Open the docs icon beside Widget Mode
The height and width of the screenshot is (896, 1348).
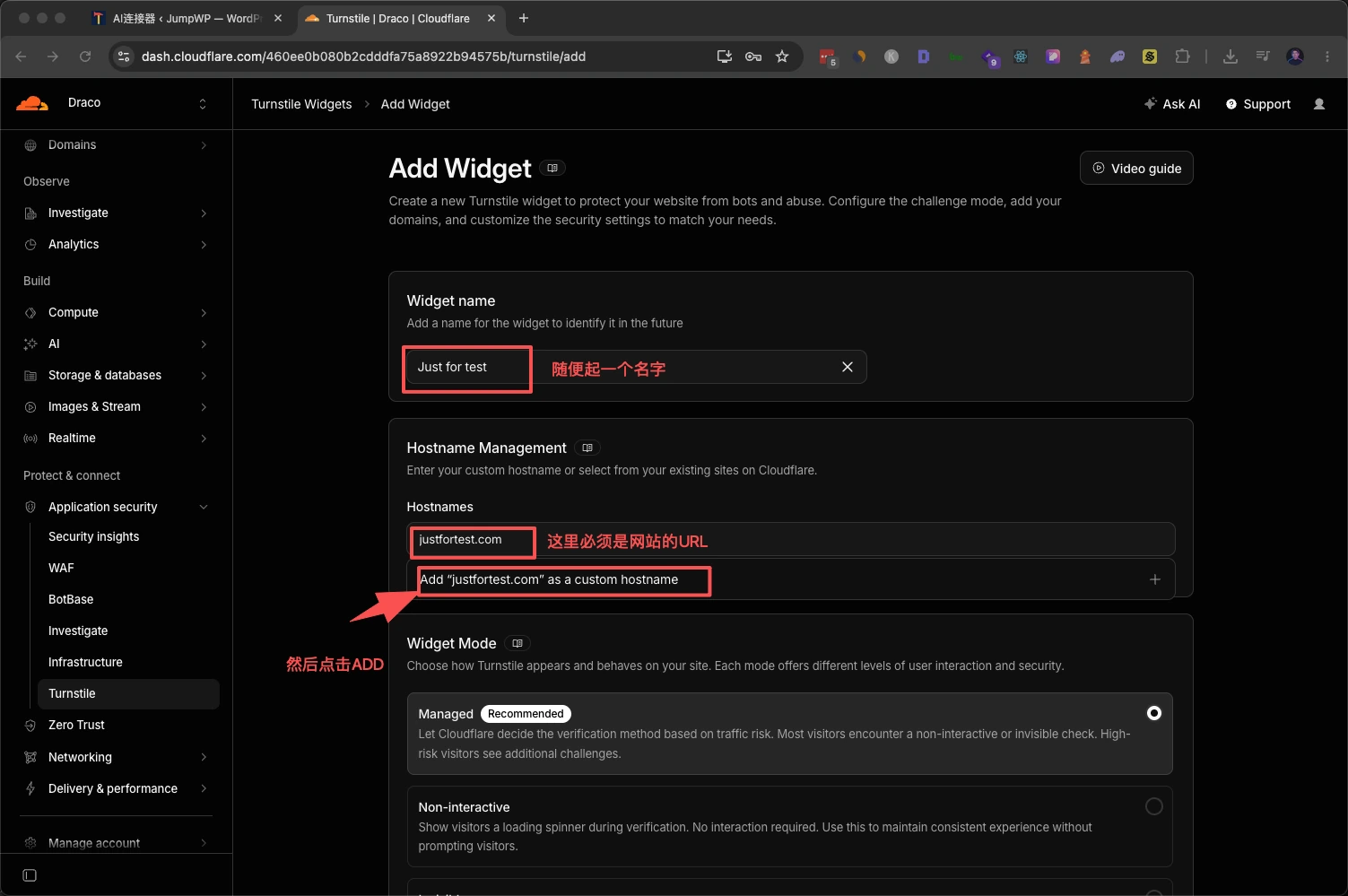[517, 644]
